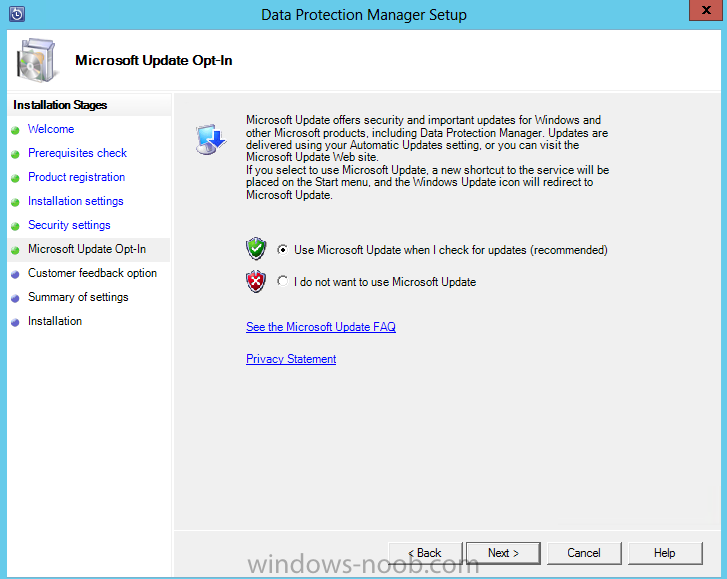Click green bullet beside Welcome stage

16,130
